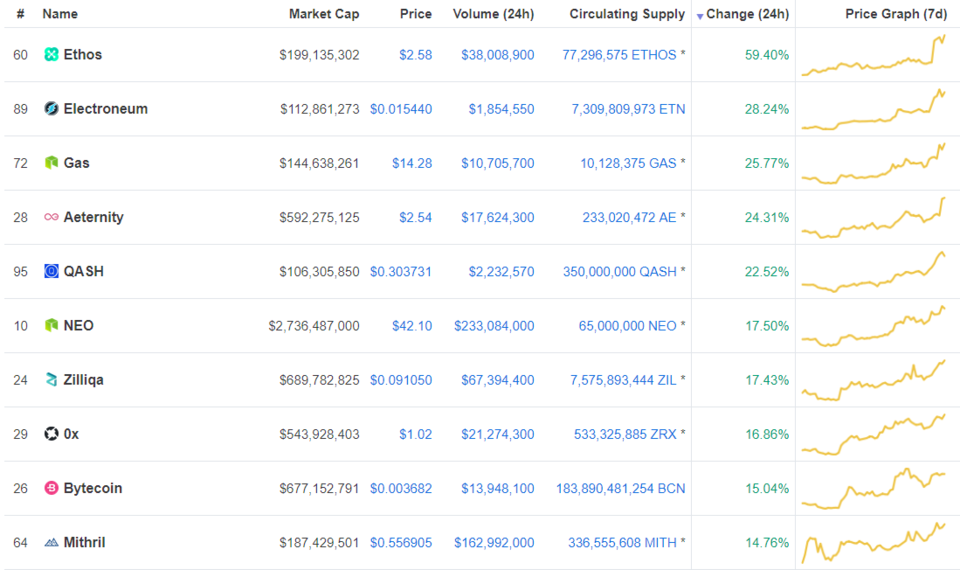Open Gas volume $10,705,700
The image size is (960, 570).
pyautogui.click(x=498, y=163)
